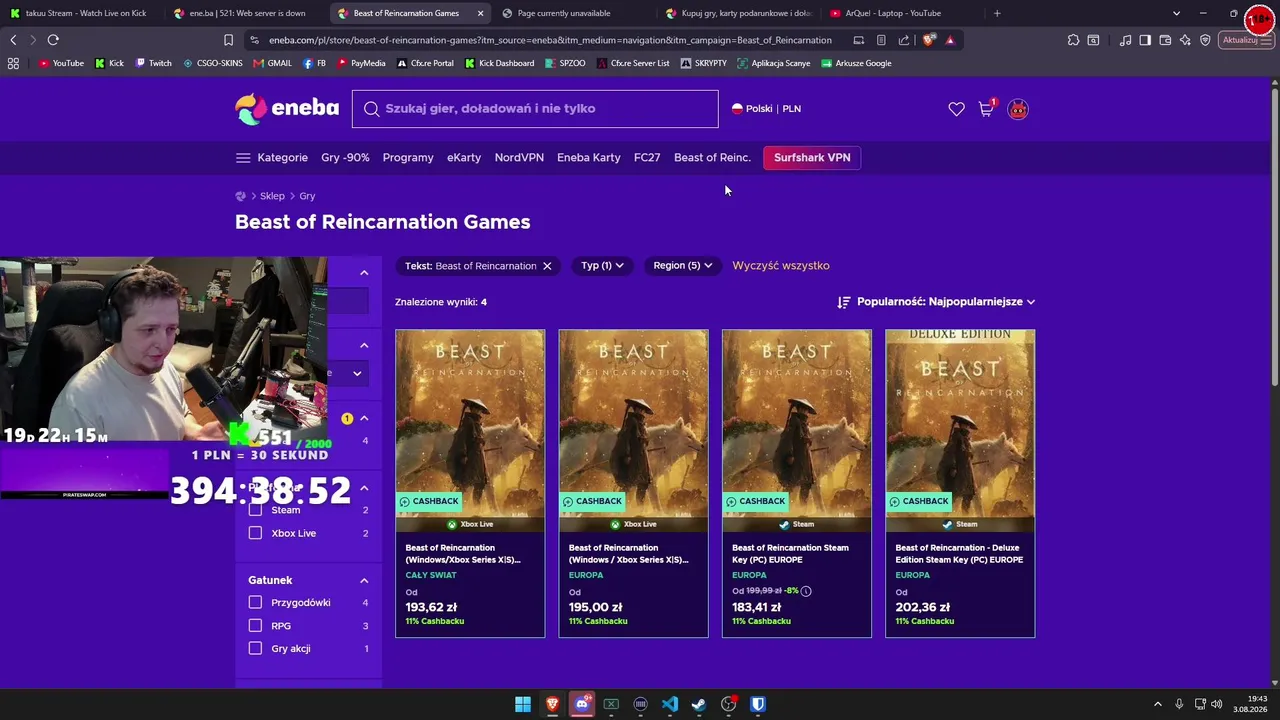1280x720 pixels.
Task: Open the FC27 menu item
Action: pos(647,158)
